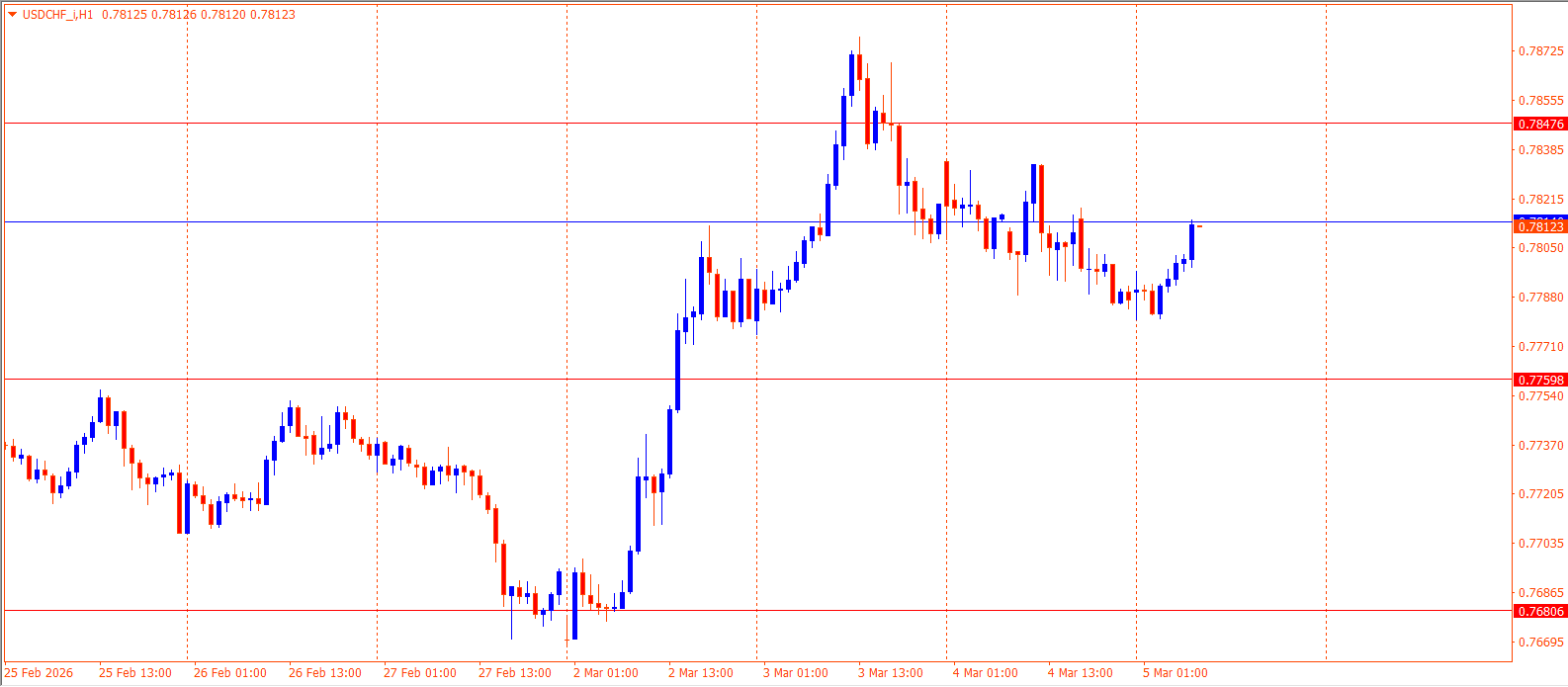Click the 0.77035 price axis value
The width and height of the screenshot is (1568, 687).
point(1541,544)
